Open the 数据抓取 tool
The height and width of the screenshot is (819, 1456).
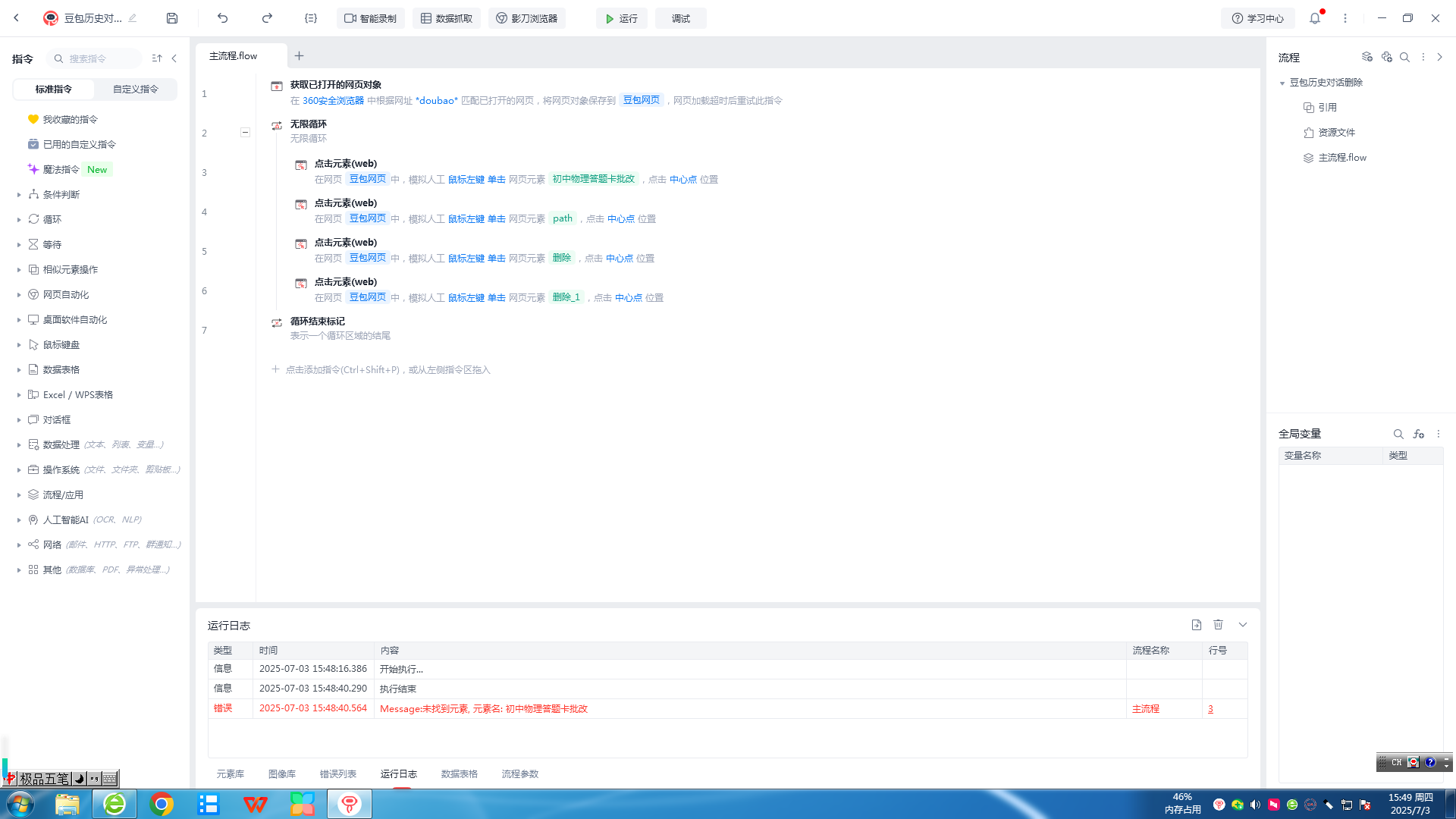447,18
